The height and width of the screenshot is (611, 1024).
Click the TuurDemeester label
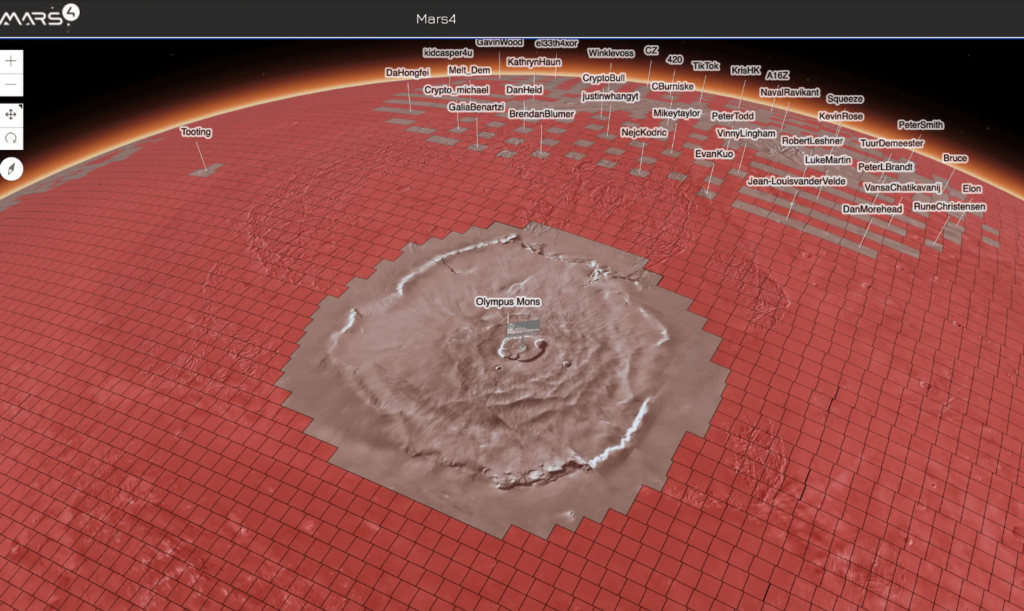(891, 142)
